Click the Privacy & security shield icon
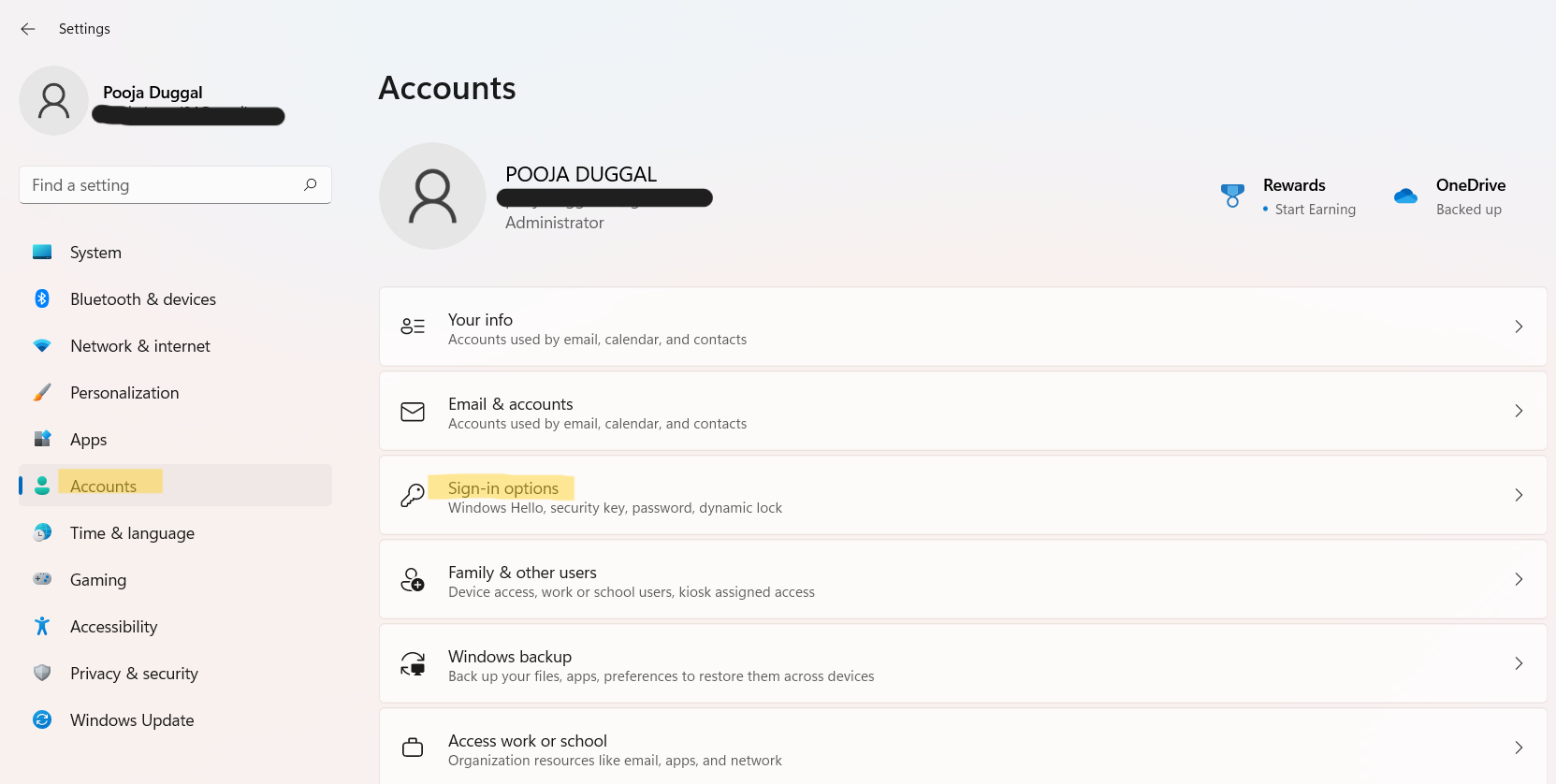This screenshot has height=784, width=1556. pyautogui.click(x=42, y=673)
